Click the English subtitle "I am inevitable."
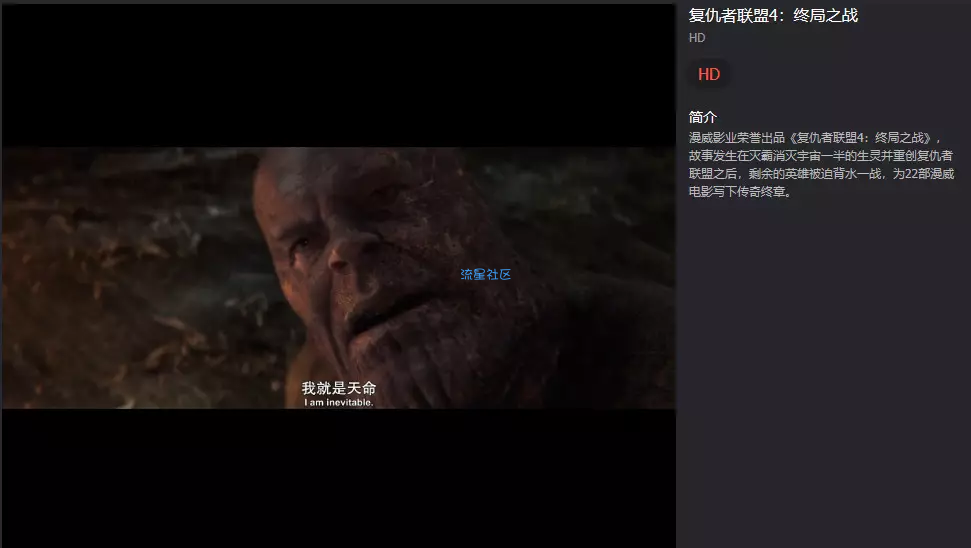Image resolution: width=971 pixels, height=548 pixels. tap(338, 403)
